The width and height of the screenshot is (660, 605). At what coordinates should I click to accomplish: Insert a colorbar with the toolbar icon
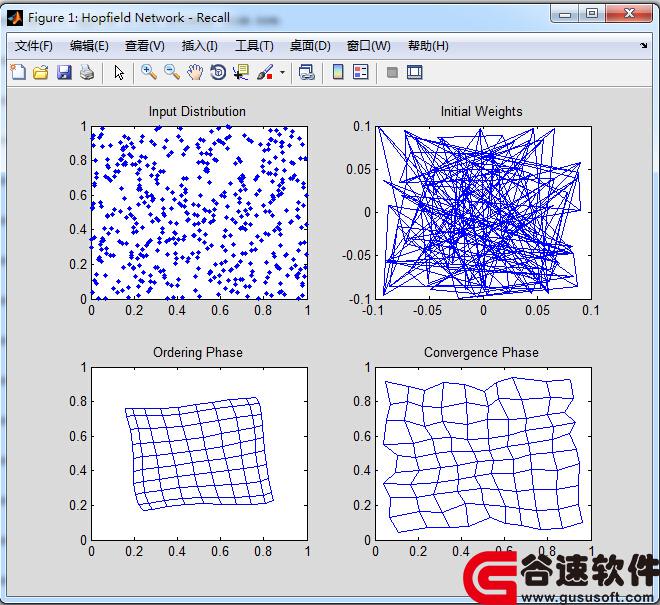point(338,72)
